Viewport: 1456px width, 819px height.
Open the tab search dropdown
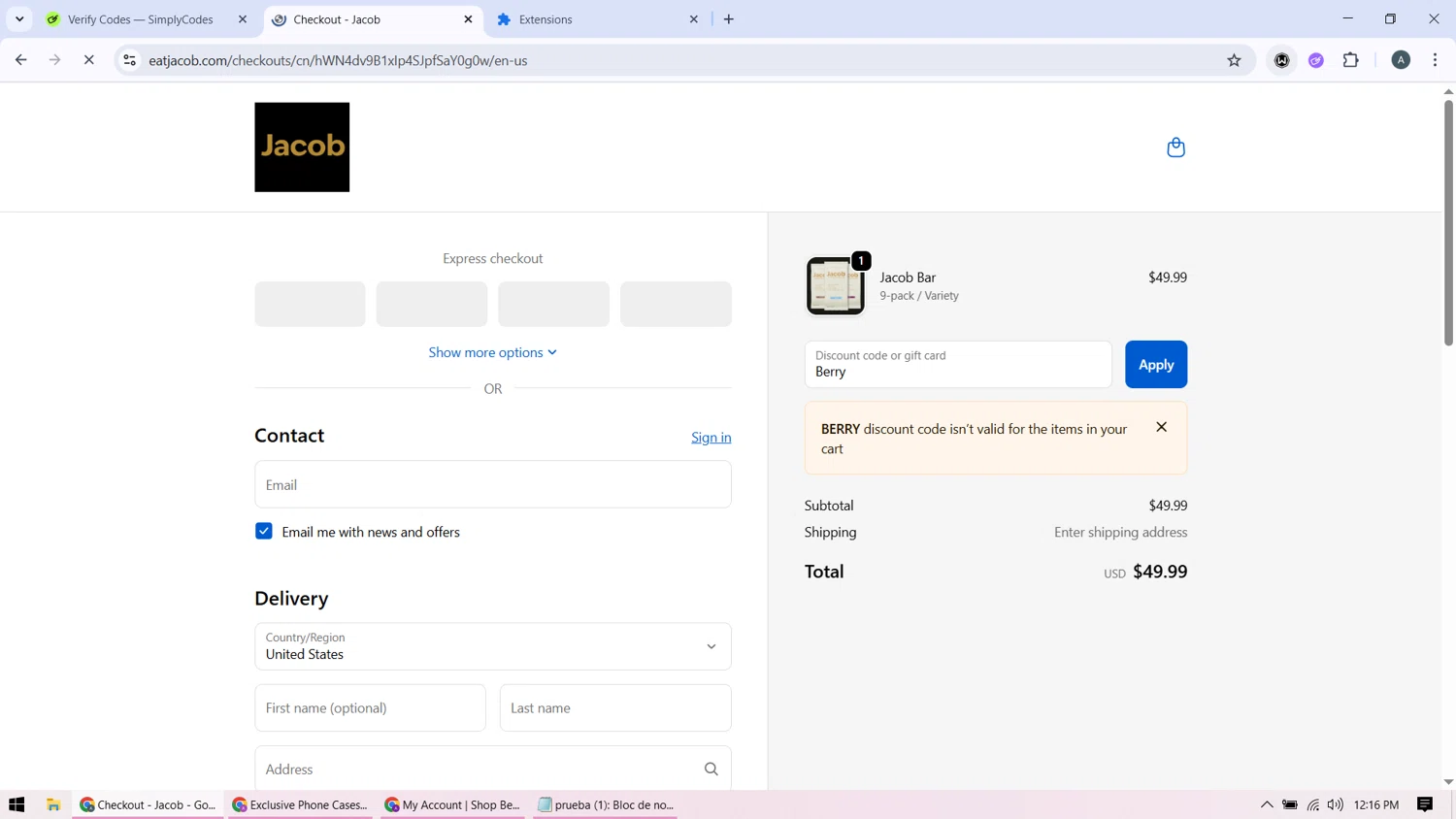(19, 19)
